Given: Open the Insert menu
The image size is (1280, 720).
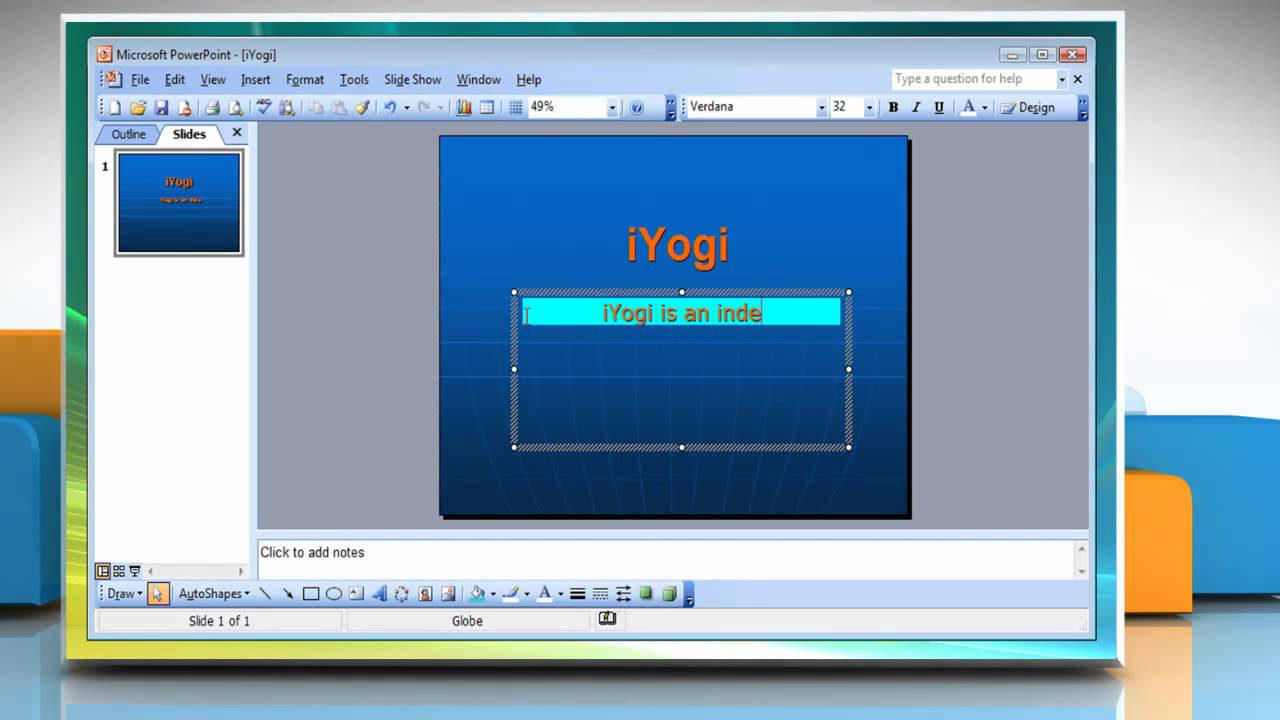Looking at the screenshot, I should (x=256, y=80).
